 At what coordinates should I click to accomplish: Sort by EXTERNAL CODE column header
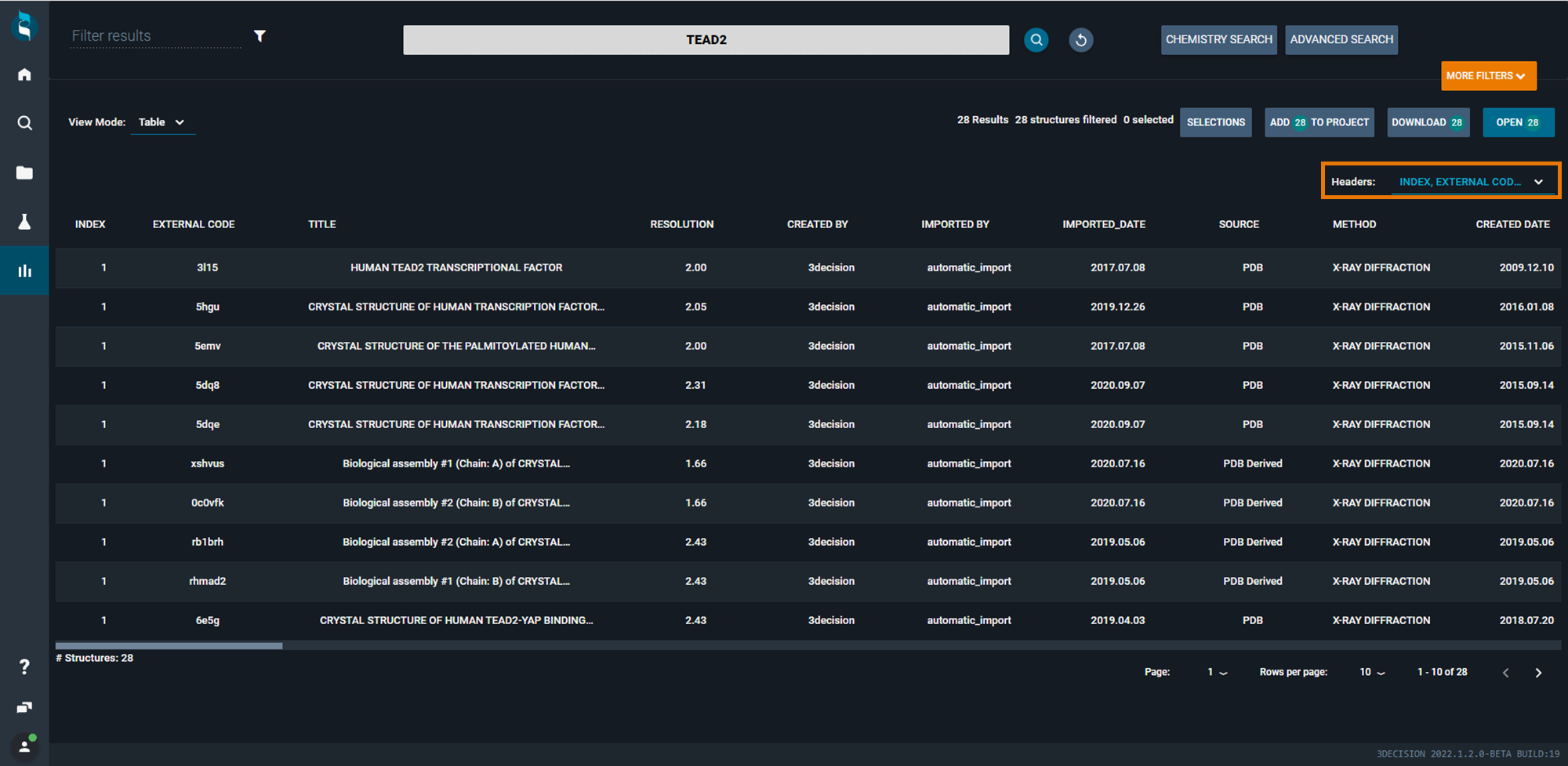(x=194, y=224)
